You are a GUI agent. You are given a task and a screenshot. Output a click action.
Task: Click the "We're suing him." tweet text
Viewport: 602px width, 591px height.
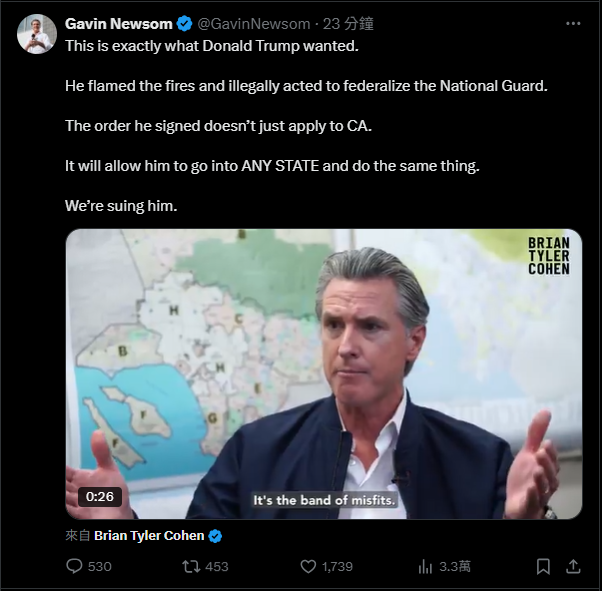[121, 206]
